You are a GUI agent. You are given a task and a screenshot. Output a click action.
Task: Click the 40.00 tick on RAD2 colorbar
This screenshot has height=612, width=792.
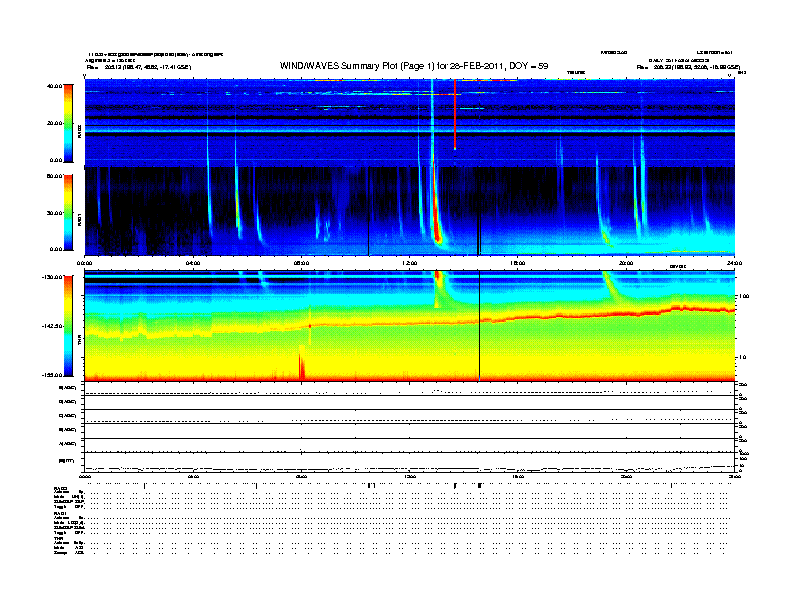point(54,86)
